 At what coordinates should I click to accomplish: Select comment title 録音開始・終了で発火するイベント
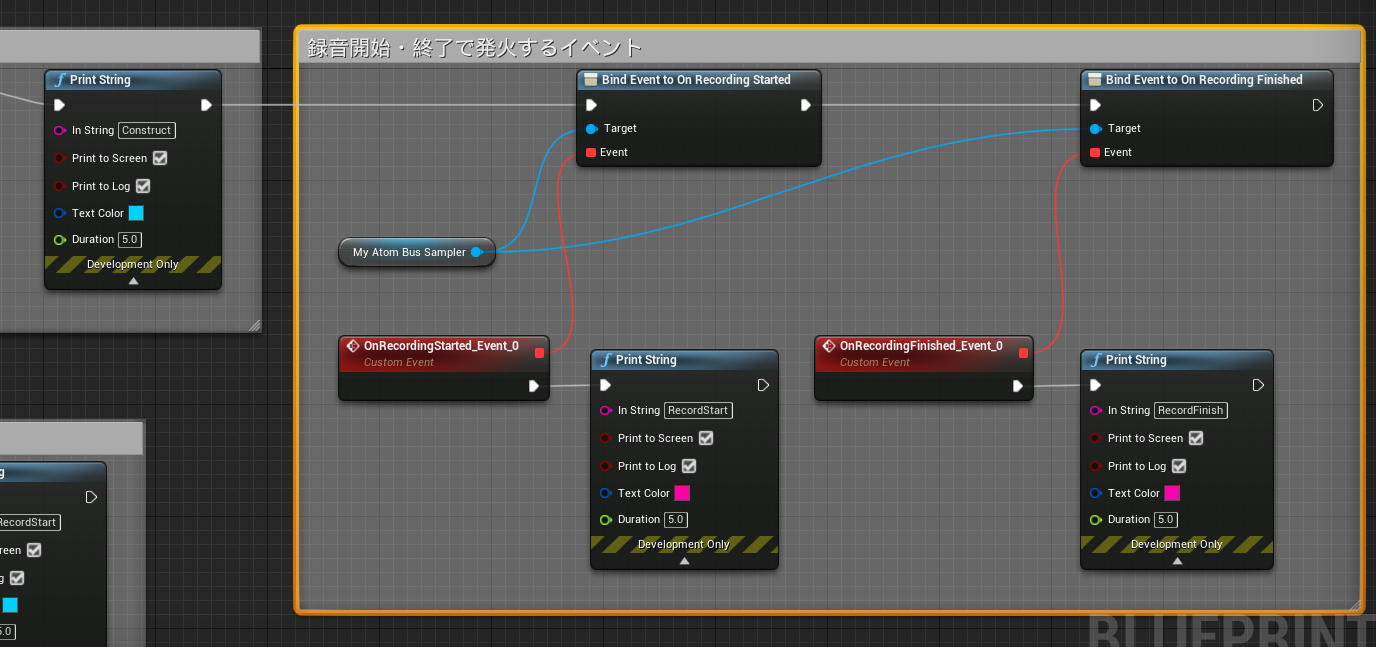[475, 47]
